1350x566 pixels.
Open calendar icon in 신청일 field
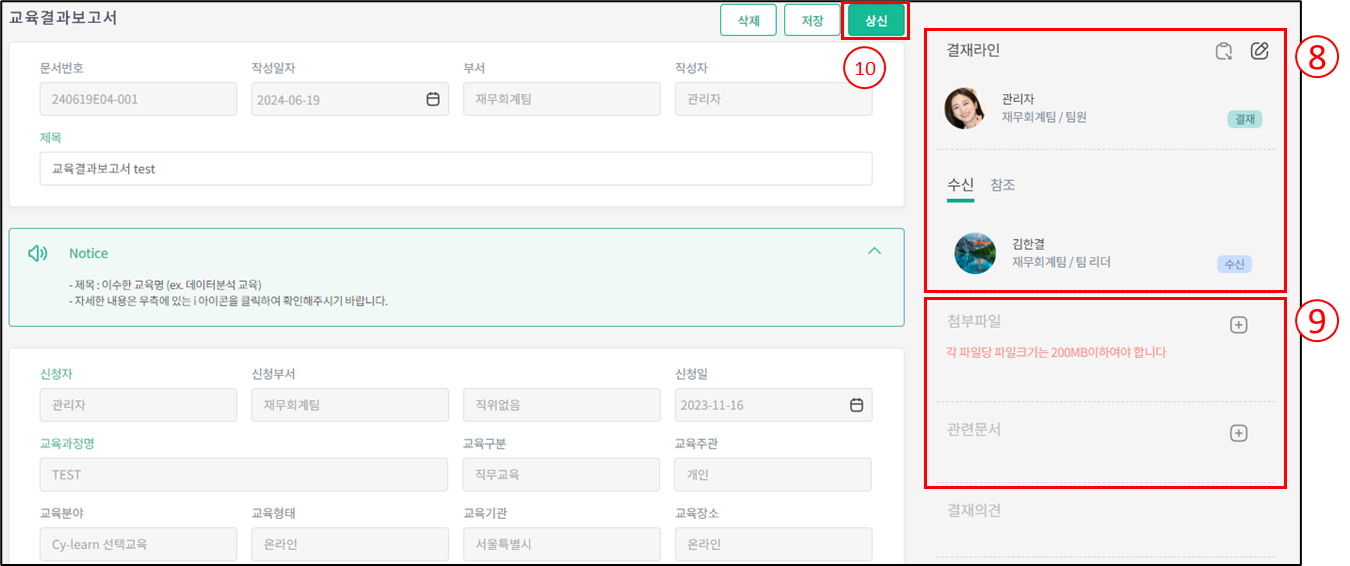pyautogui.click(x=856, y=405)
